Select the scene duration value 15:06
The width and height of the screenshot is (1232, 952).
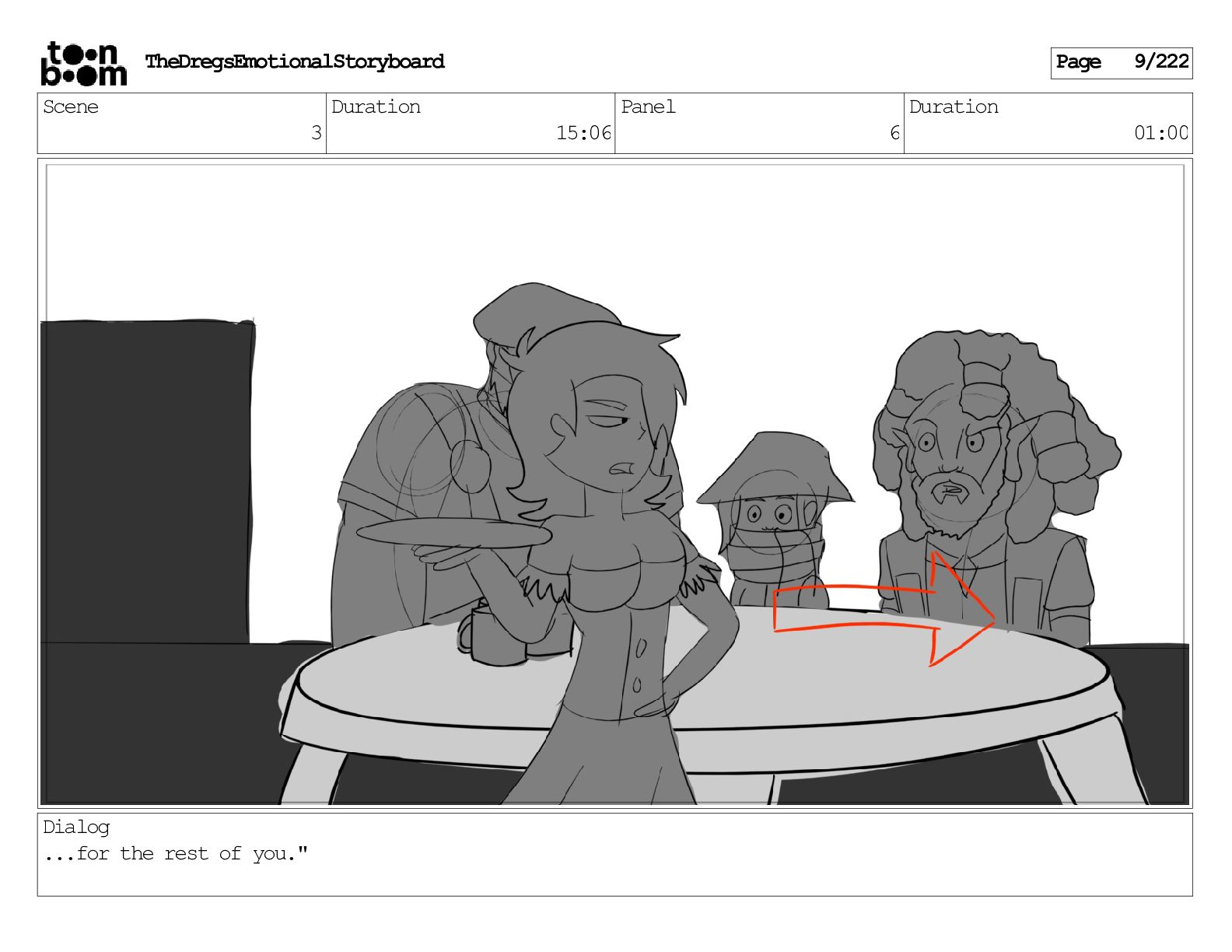(583, 133)
